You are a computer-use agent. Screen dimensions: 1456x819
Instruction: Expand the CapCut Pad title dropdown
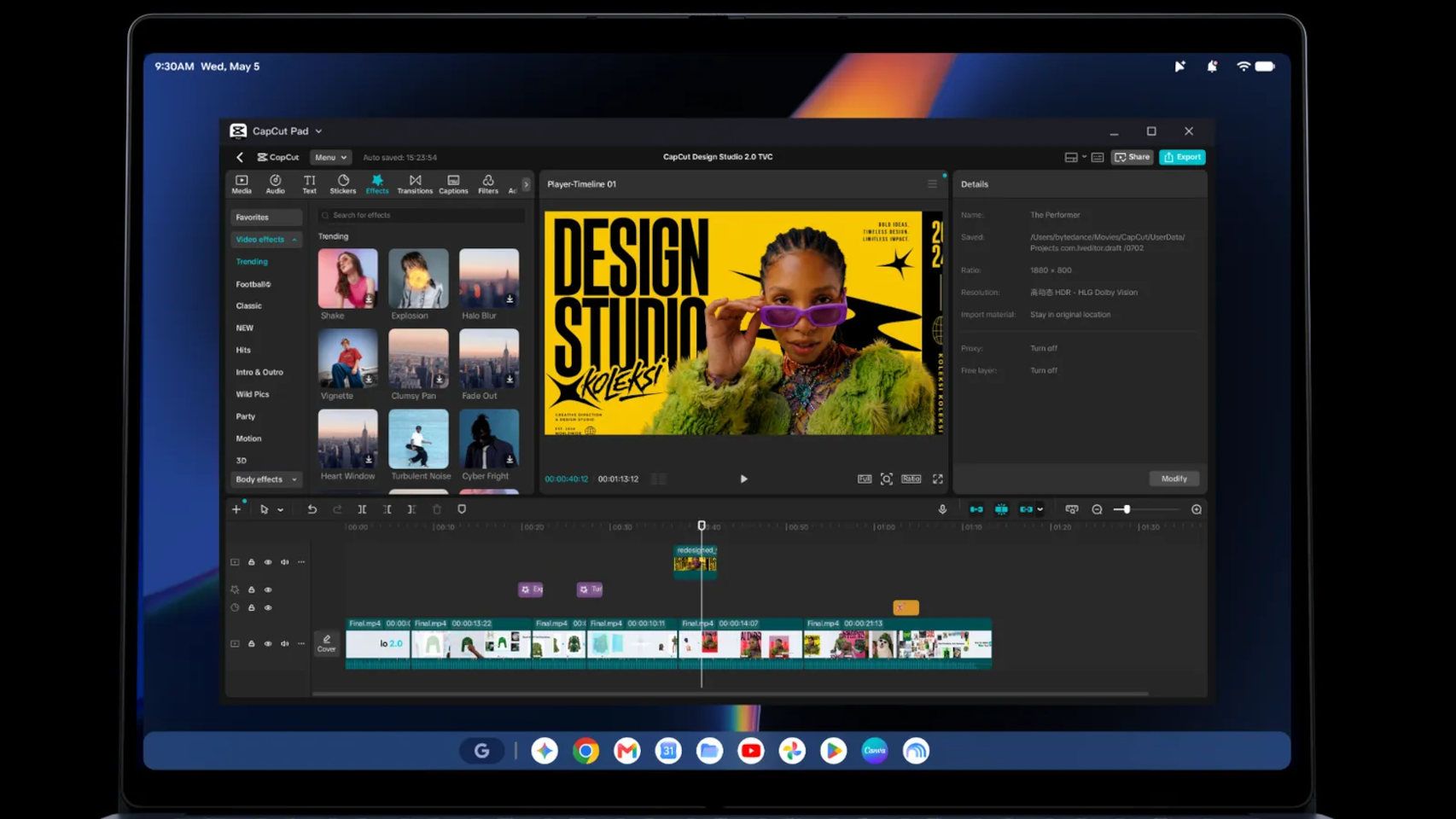(318, 131)
